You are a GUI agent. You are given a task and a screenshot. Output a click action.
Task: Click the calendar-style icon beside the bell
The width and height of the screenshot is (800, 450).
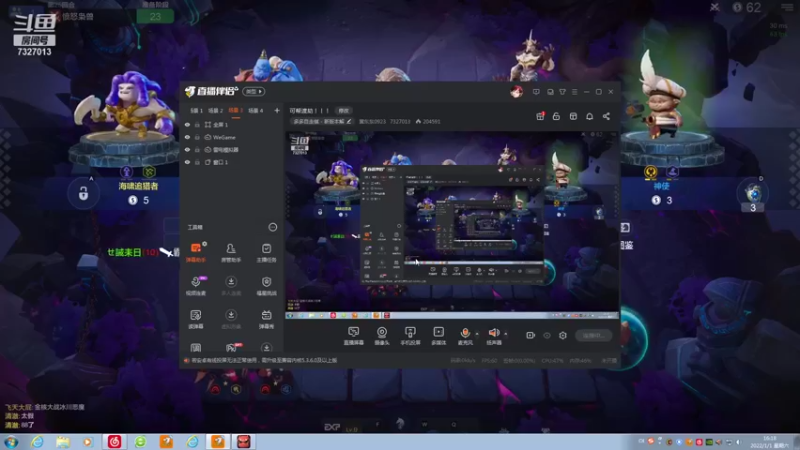click(573, 116)
